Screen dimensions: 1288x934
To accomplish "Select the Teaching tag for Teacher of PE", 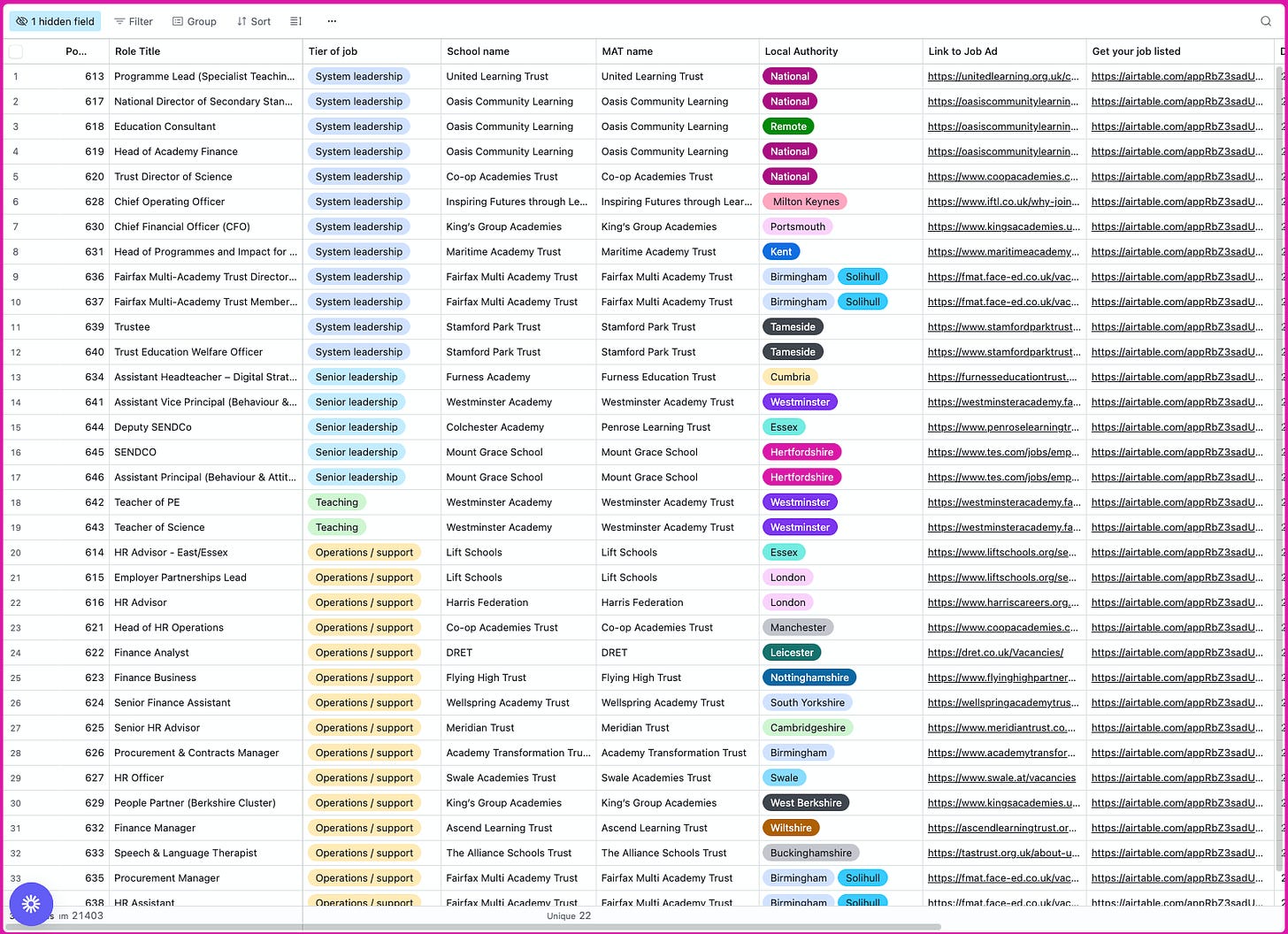I will (x=337, y=502).
